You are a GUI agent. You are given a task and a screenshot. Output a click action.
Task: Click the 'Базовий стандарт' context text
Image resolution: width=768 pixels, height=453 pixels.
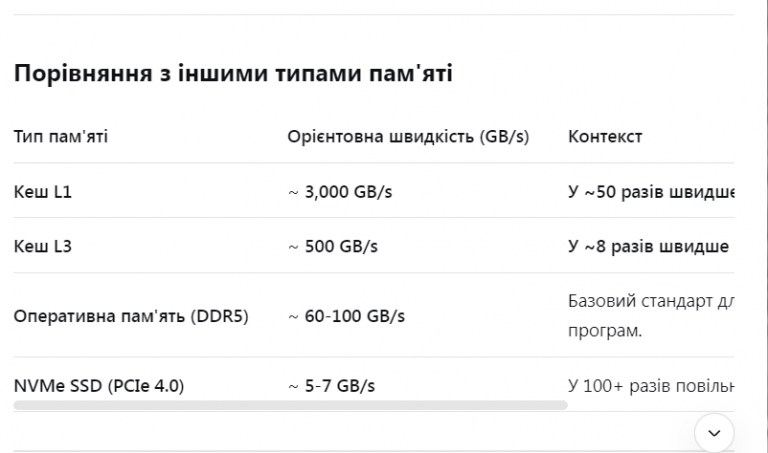tap(652, 300)
